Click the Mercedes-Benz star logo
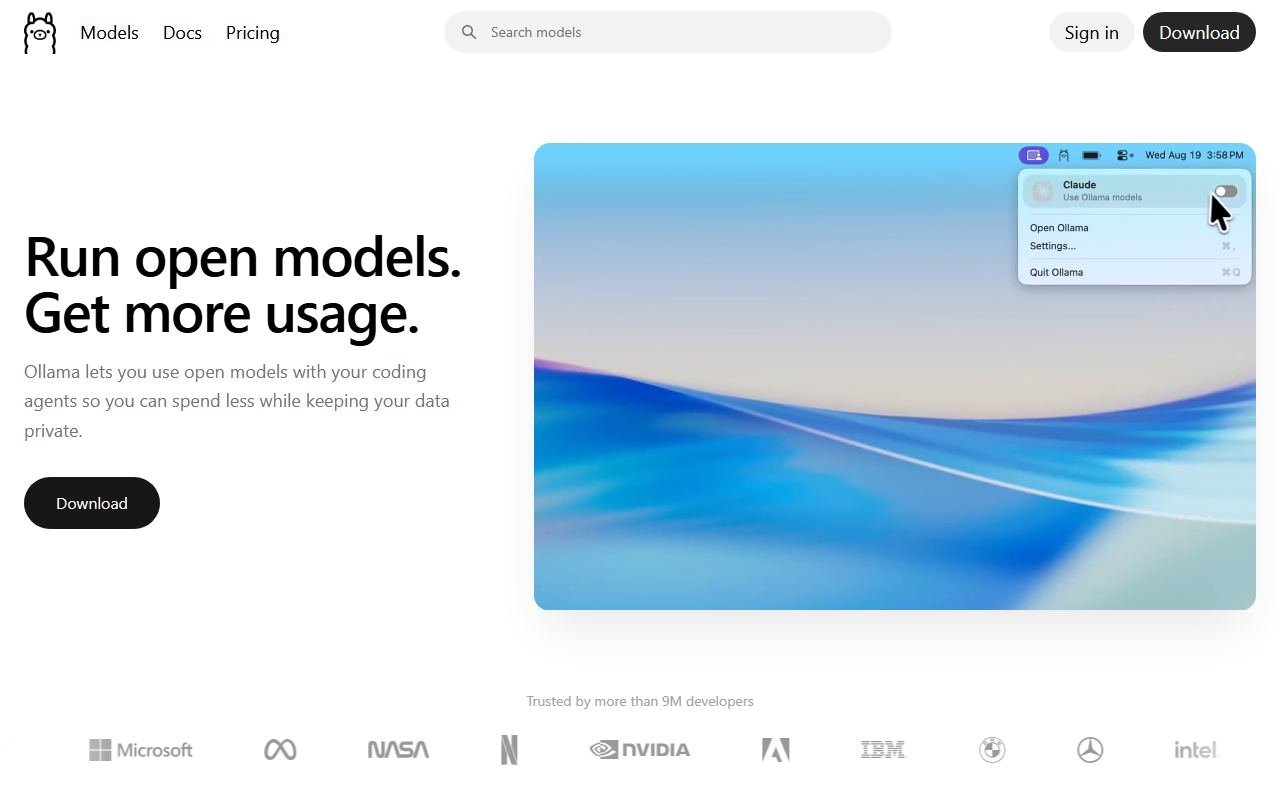 1090,750
